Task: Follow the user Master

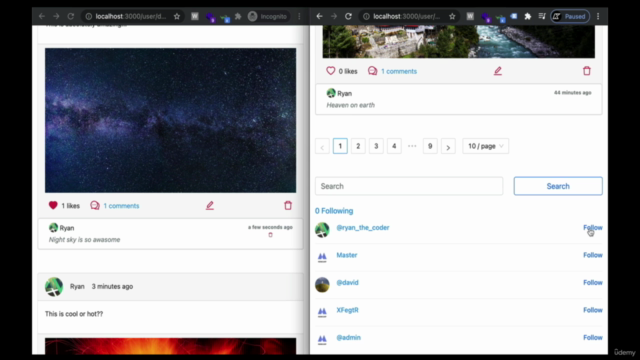Action: (x=593, y=255)
